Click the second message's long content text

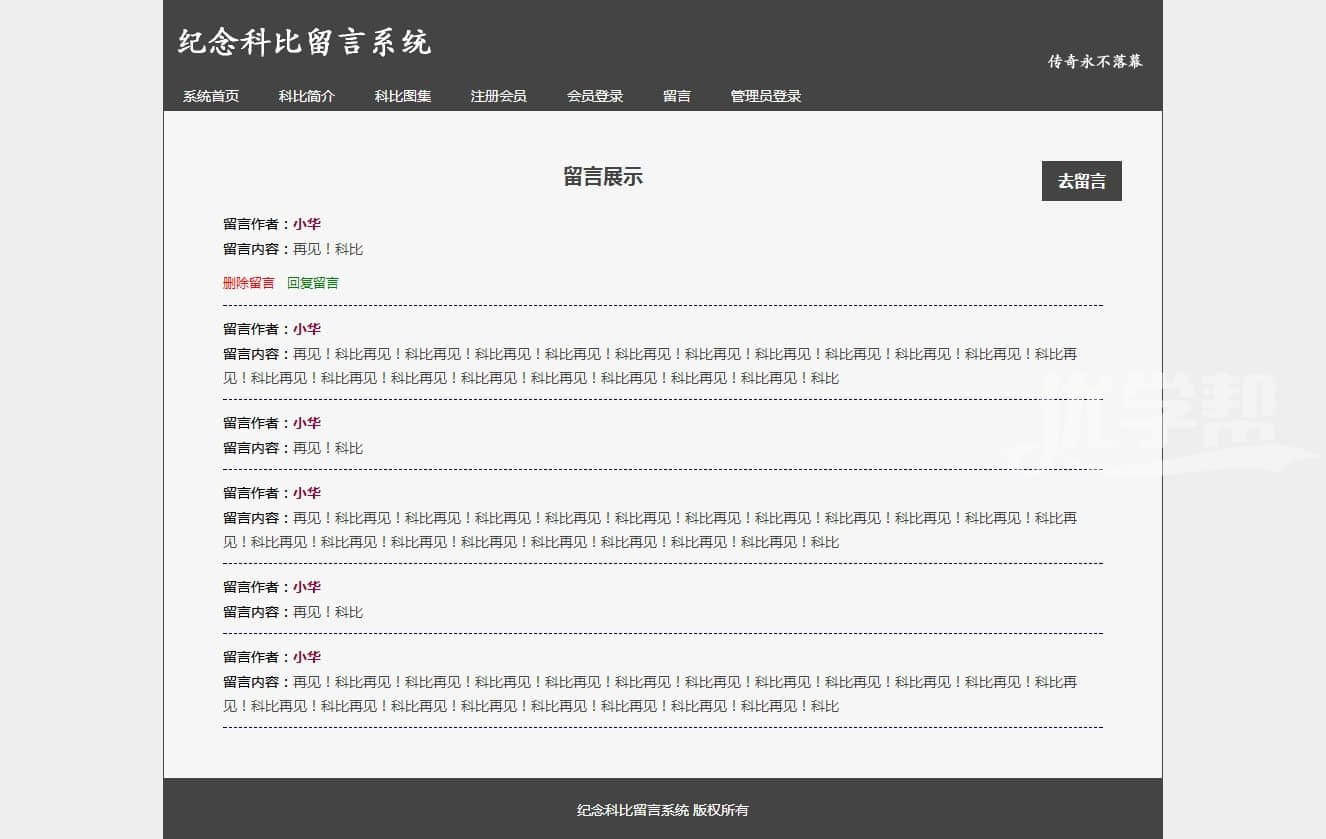click(x=650, y=366)
